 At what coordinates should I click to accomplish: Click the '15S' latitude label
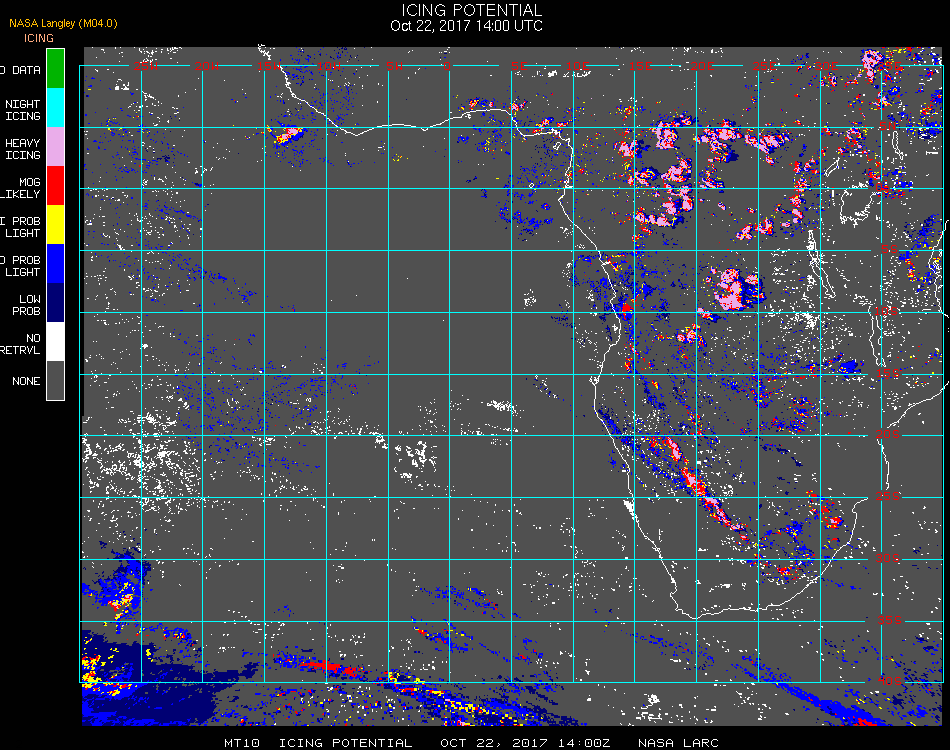888,373
